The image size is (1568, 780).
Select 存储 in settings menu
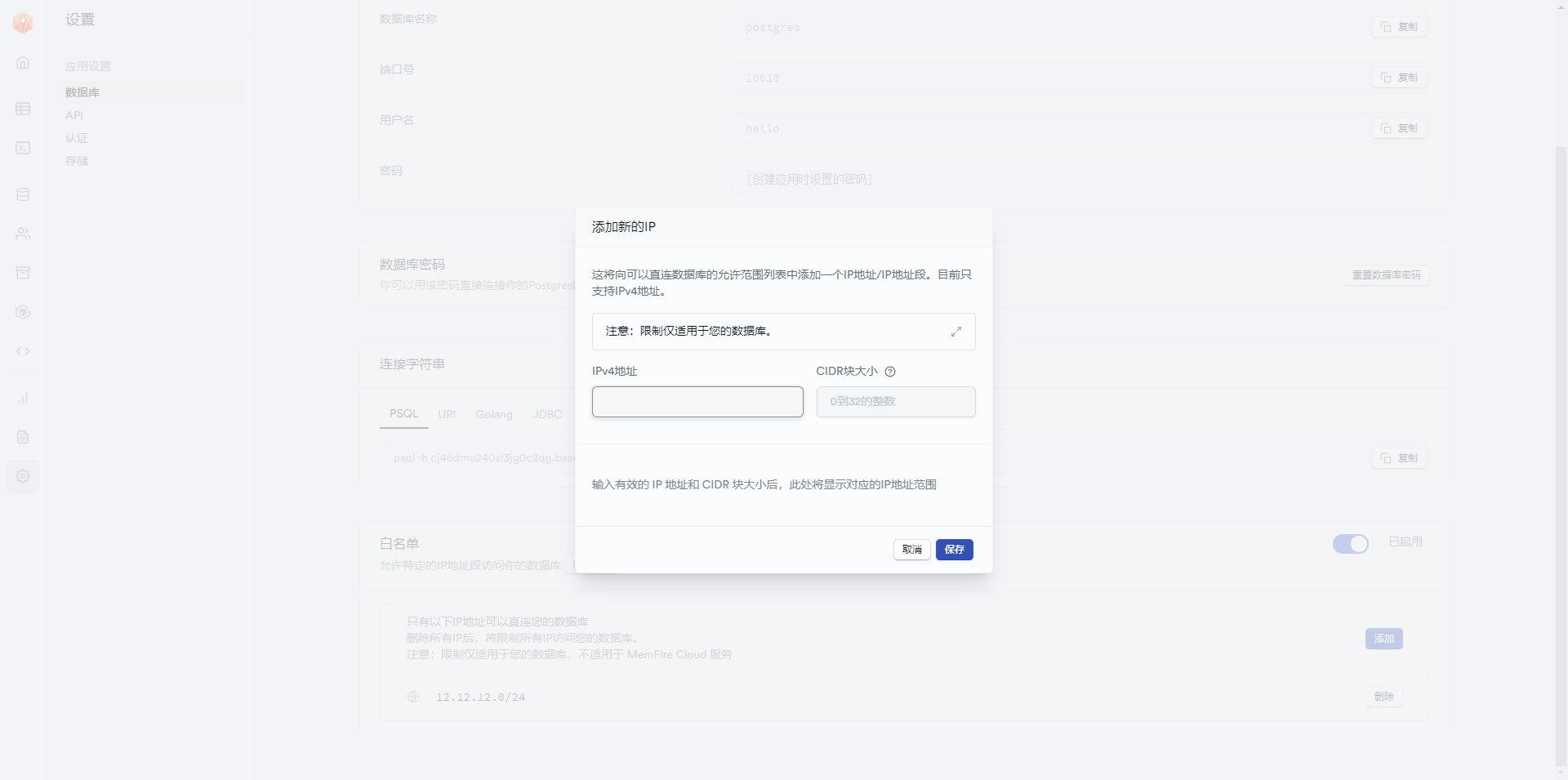(x=77, y=161)
